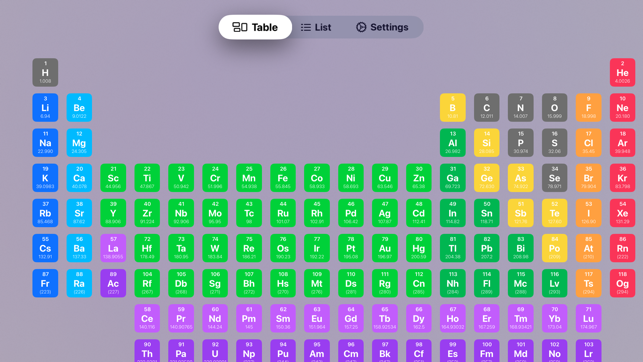Select the Lutetium (Lu) tile
The image size is (643, 362).
coord(588,319)
